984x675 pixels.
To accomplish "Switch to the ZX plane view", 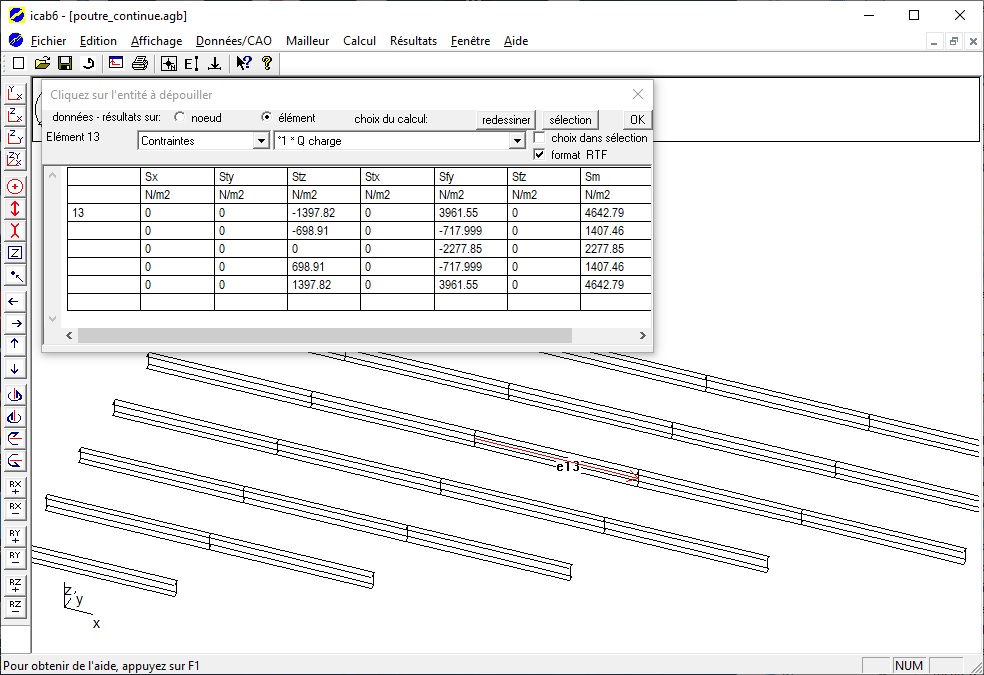I will point(15,116).
